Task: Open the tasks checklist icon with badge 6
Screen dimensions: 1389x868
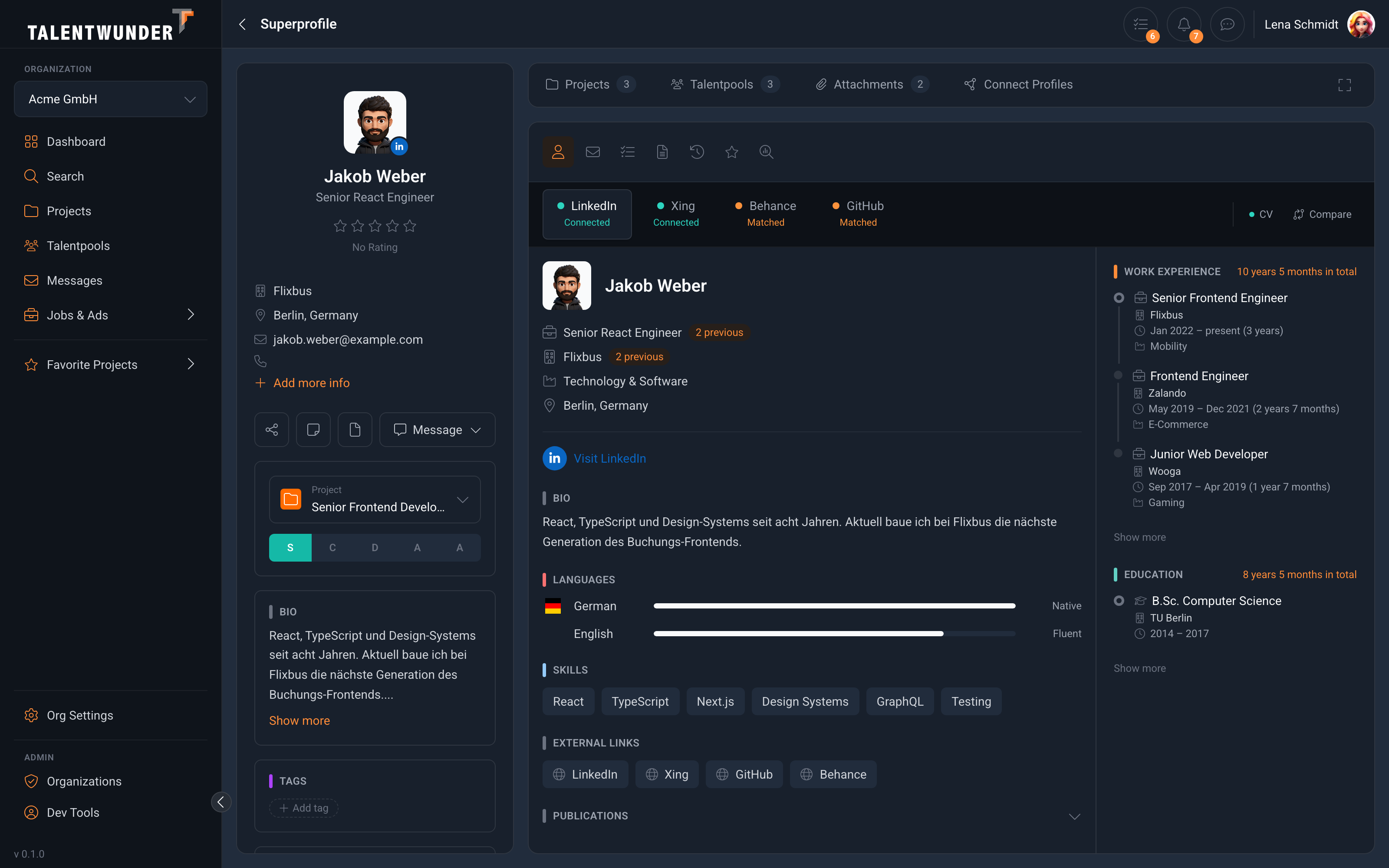Action: tap(1140, 24)
